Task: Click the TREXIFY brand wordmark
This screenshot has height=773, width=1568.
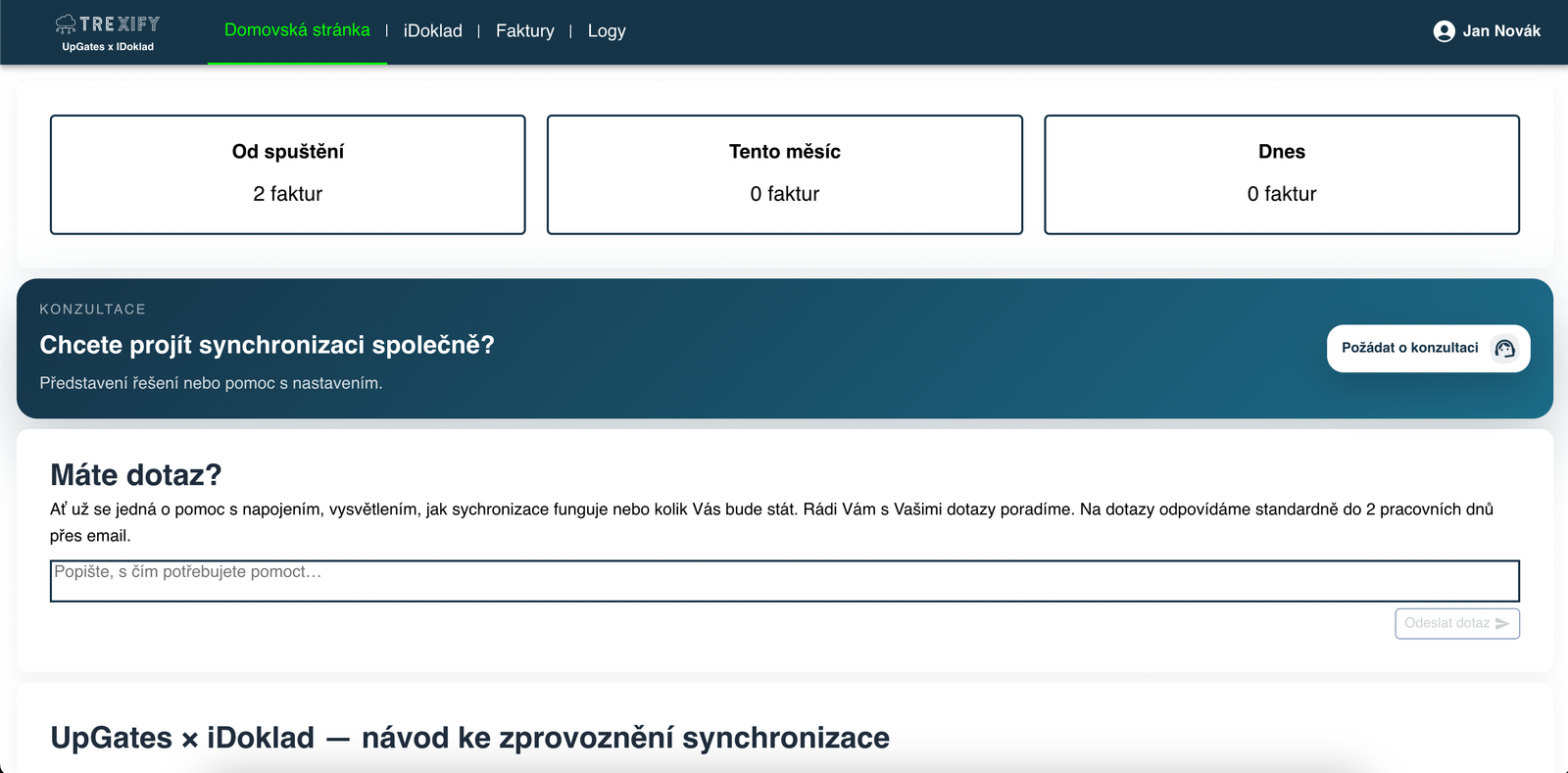Action: [x=120, y=24]
